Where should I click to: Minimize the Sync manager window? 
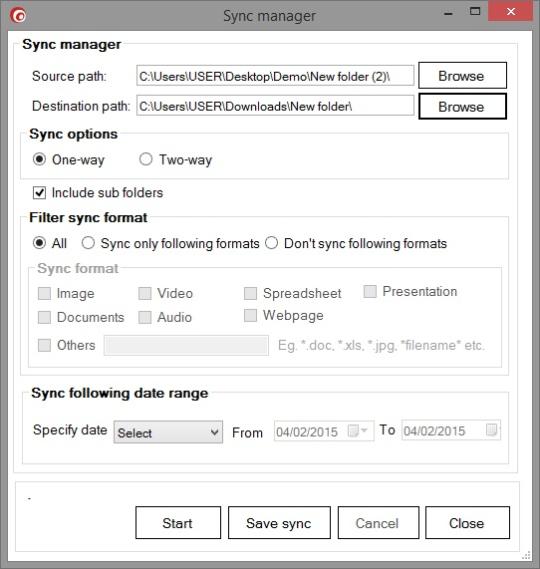tap(449, 13)
